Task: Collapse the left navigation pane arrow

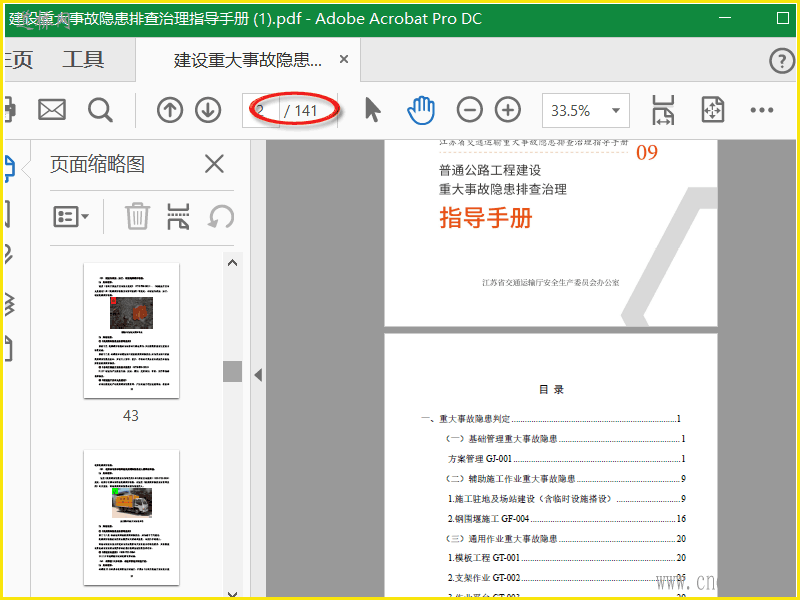Action: pos(258,375)
